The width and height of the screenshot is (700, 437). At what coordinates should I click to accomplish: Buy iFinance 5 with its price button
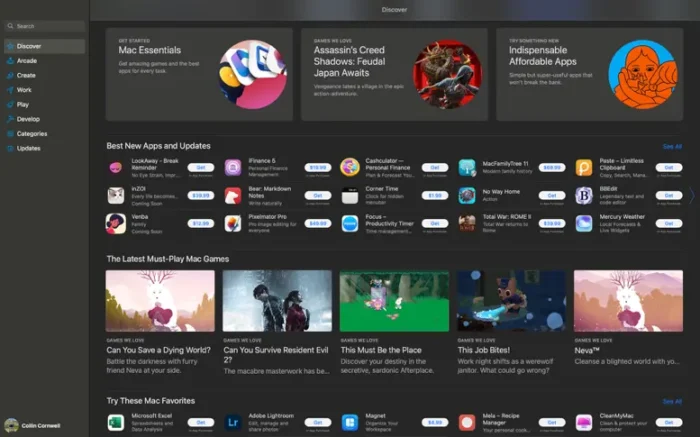(x=318, y=167)
